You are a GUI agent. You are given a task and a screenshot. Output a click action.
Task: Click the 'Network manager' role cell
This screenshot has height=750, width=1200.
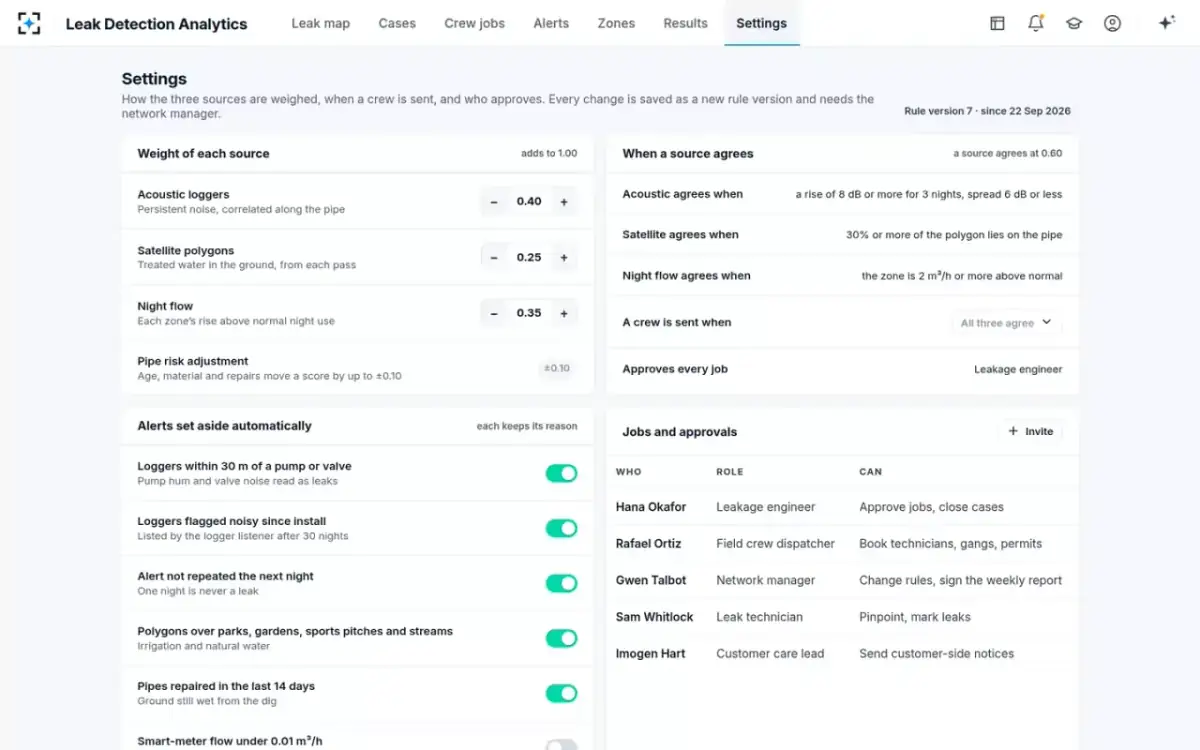(x=765, y=580)
